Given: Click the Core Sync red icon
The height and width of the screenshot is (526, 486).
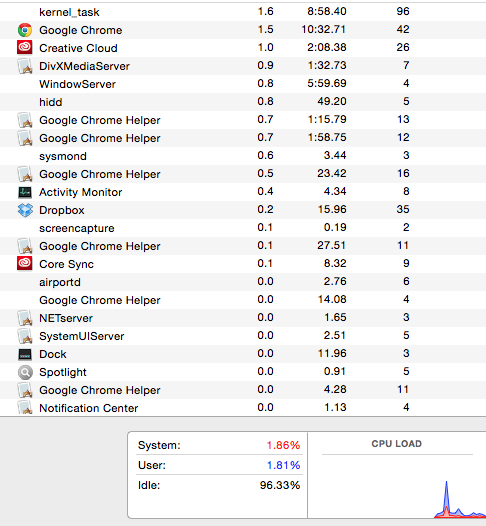Looking at the screenshot, I should coord(25,264).
